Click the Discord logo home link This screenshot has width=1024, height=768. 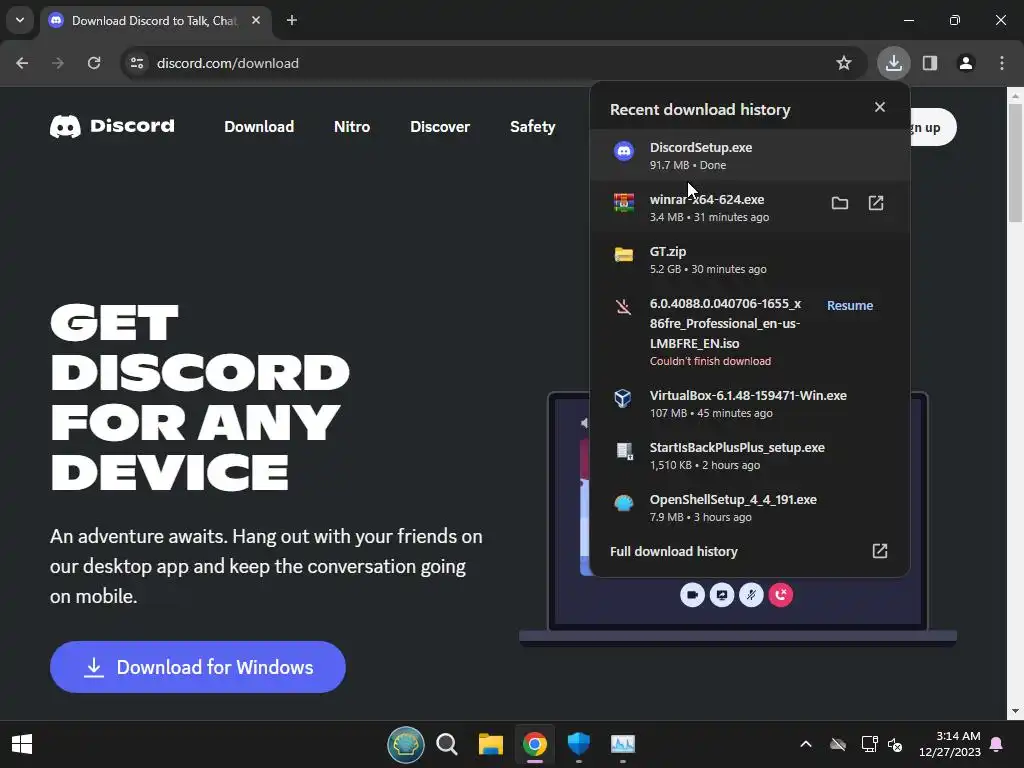click(x=112, y=126)
